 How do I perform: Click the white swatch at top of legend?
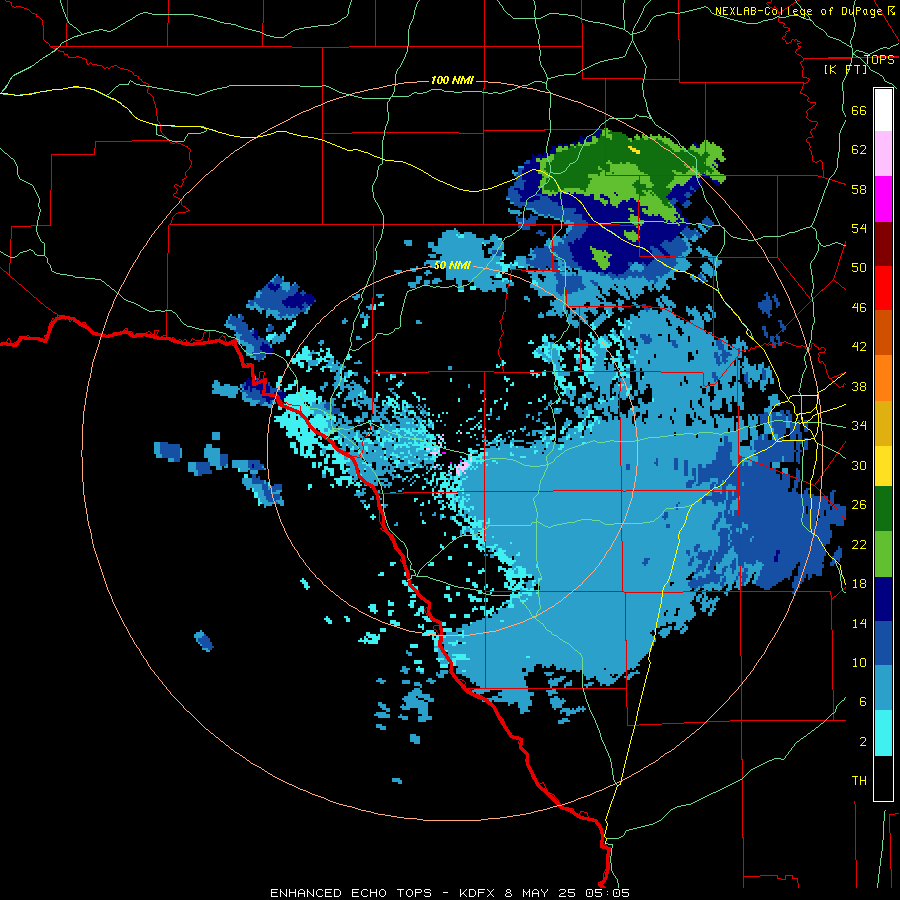pyautogui.click(x=883, y=110)
